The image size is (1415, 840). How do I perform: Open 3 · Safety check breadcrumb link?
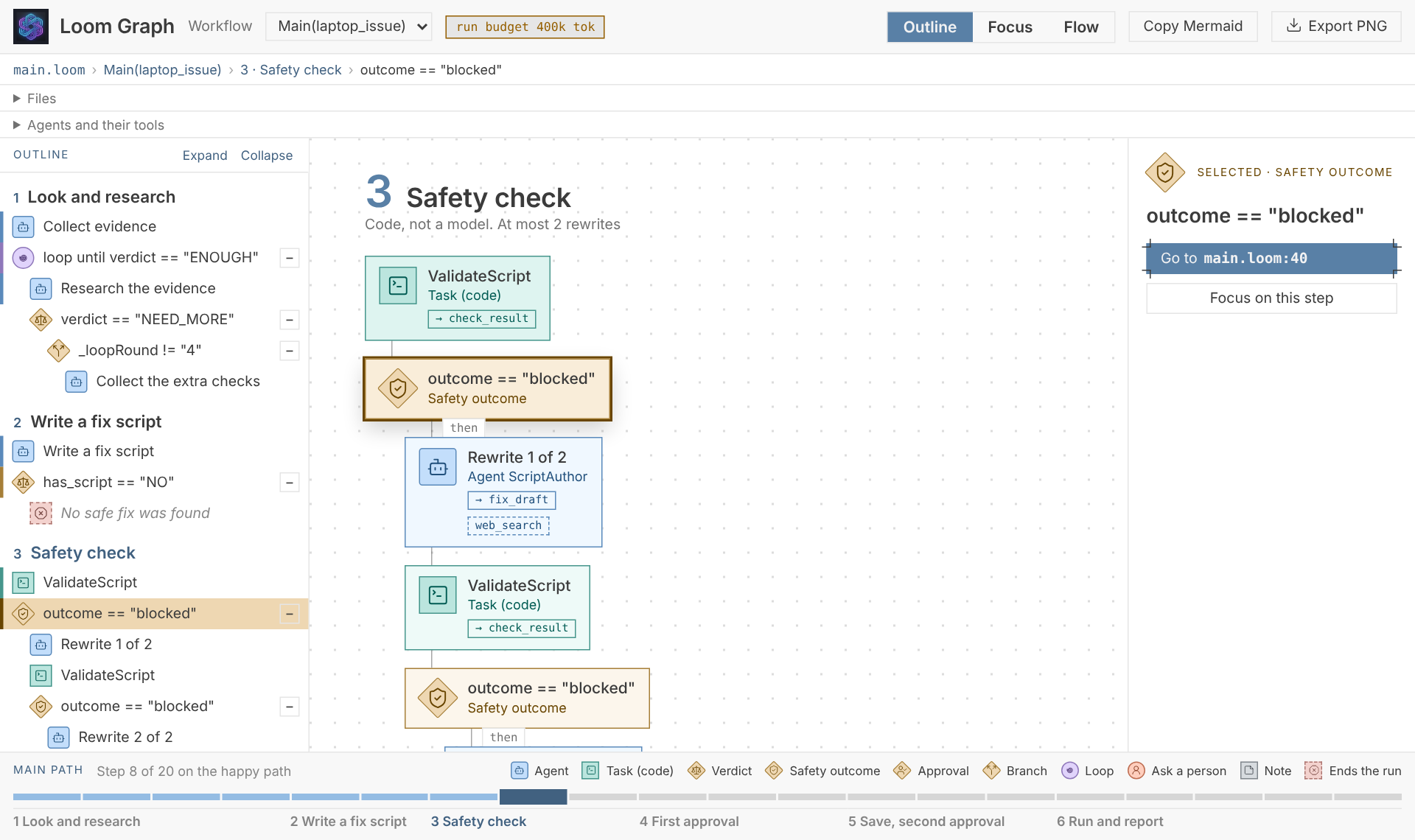(291, 70)
